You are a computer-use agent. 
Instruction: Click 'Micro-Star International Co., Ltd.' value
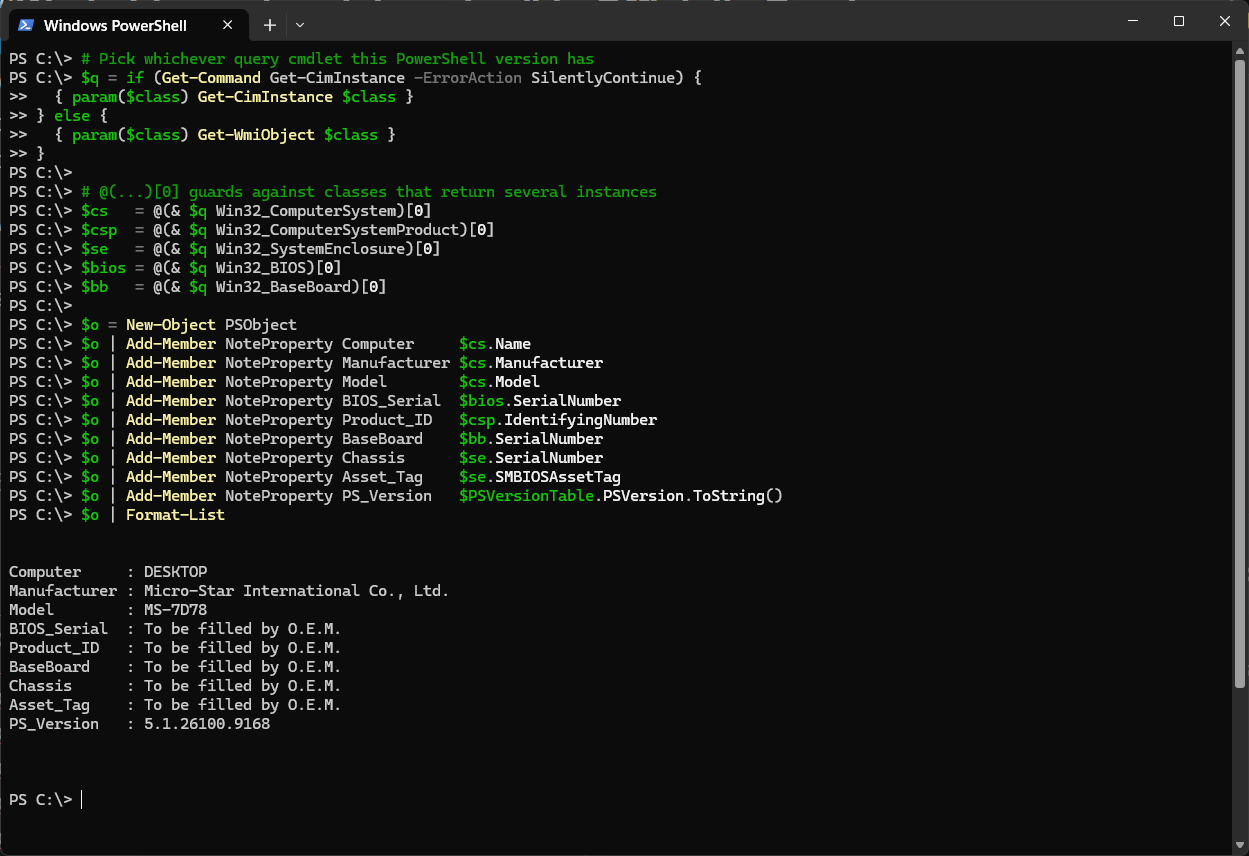point(296,591)
